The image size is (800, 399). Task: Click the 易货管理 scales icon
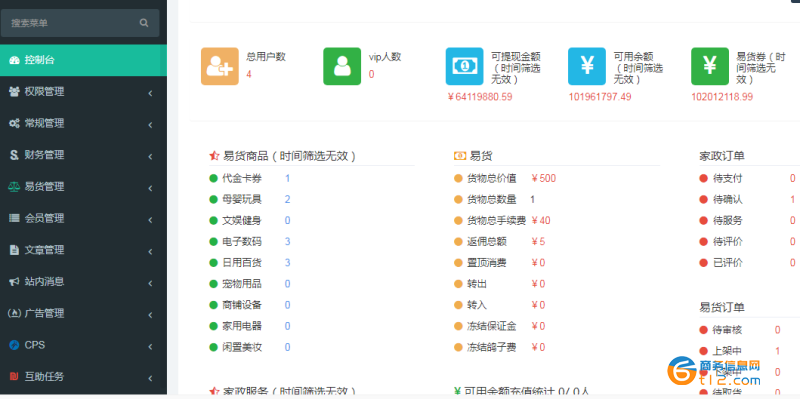pos(14,187)
